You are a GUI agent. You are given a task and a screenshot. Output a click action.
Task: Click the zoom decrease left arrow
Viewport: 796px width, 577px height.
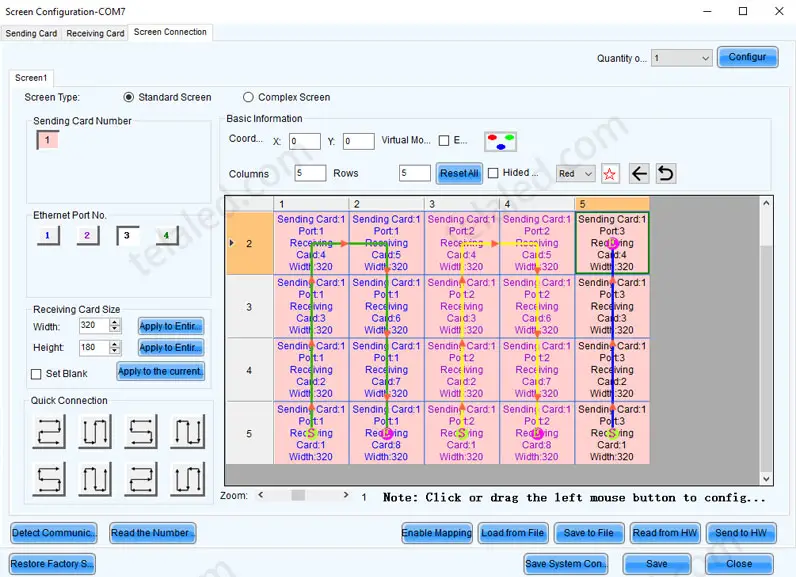260,495
